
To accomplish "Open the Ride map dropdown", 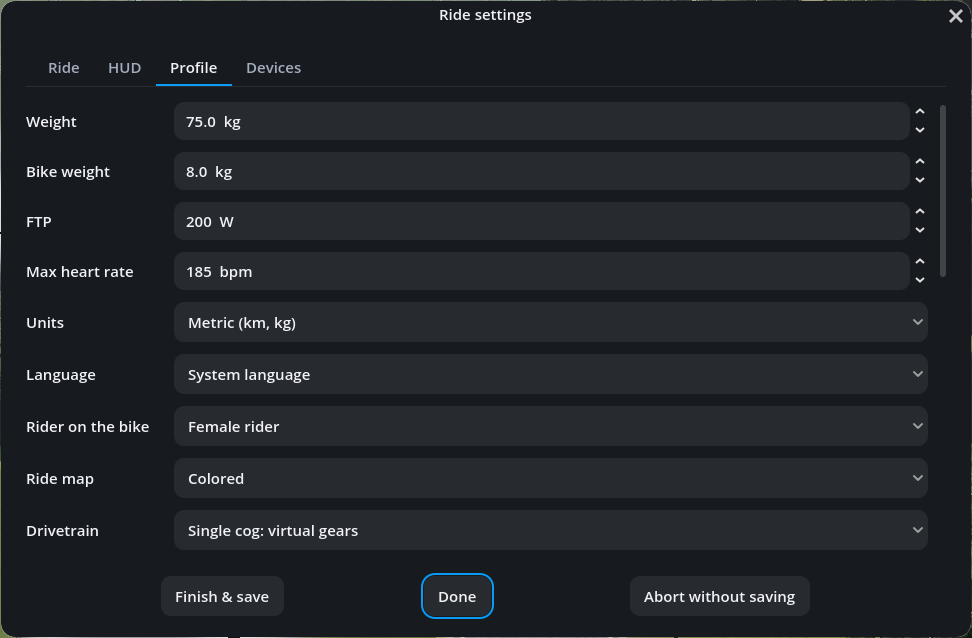I will pos(550,479).
